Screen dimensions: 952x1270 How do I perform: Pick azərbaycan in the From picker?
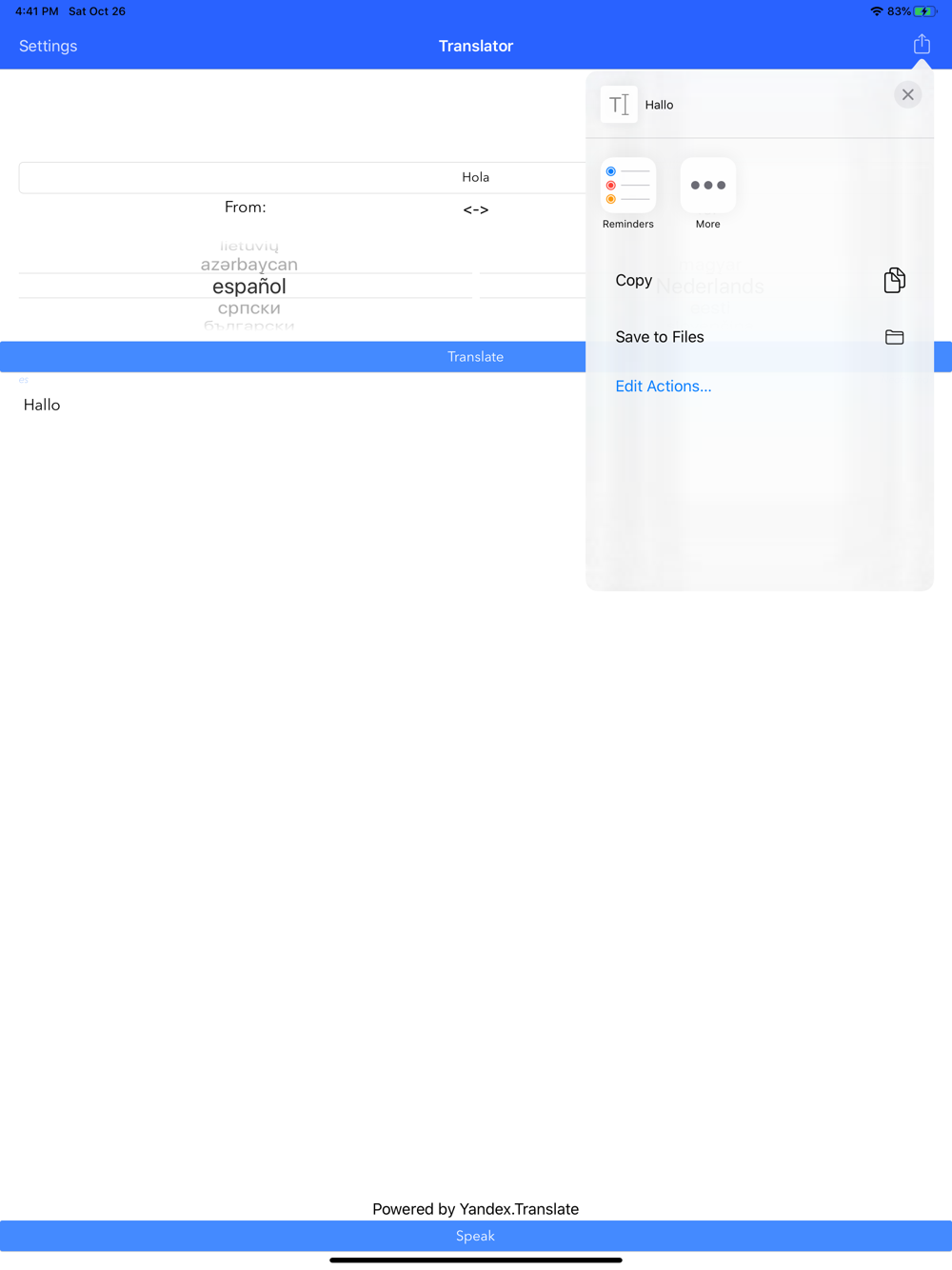(x=249, y=264)
